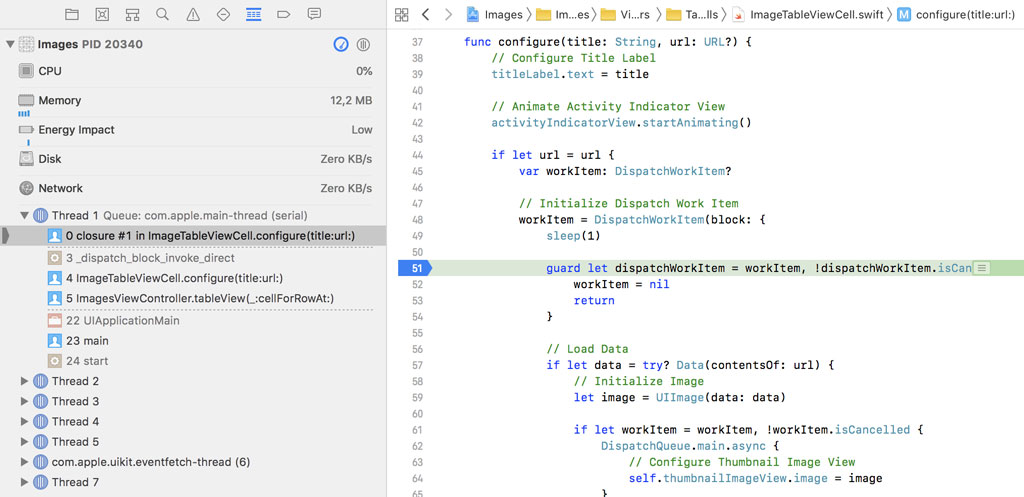Open the Symbol navigator
This screenshot has width=1024, height=497.
click(132, 15)
